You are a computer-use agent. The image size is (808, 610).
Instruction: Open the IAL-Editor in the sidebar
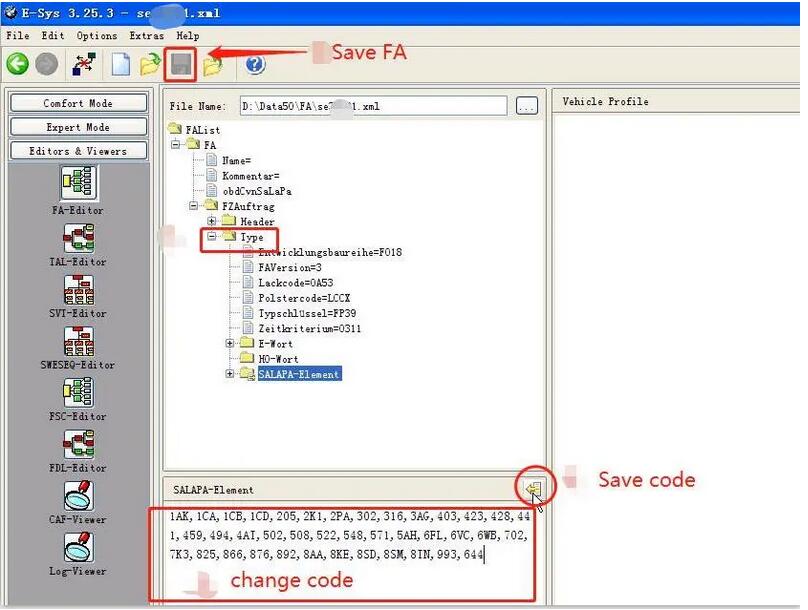click(78, 238)
